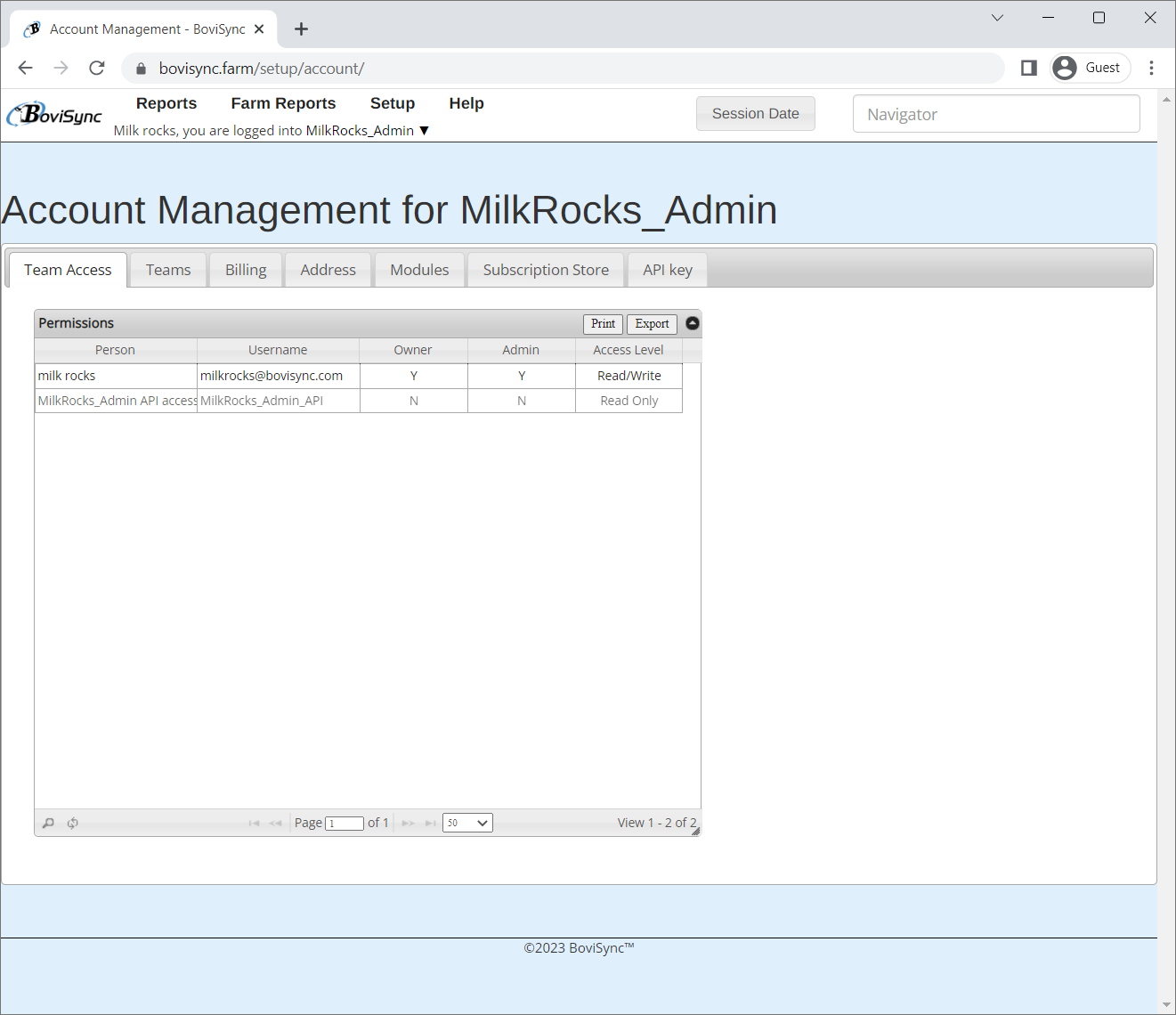Open Chrome three-dot menu

click(x=1151, y=68)
